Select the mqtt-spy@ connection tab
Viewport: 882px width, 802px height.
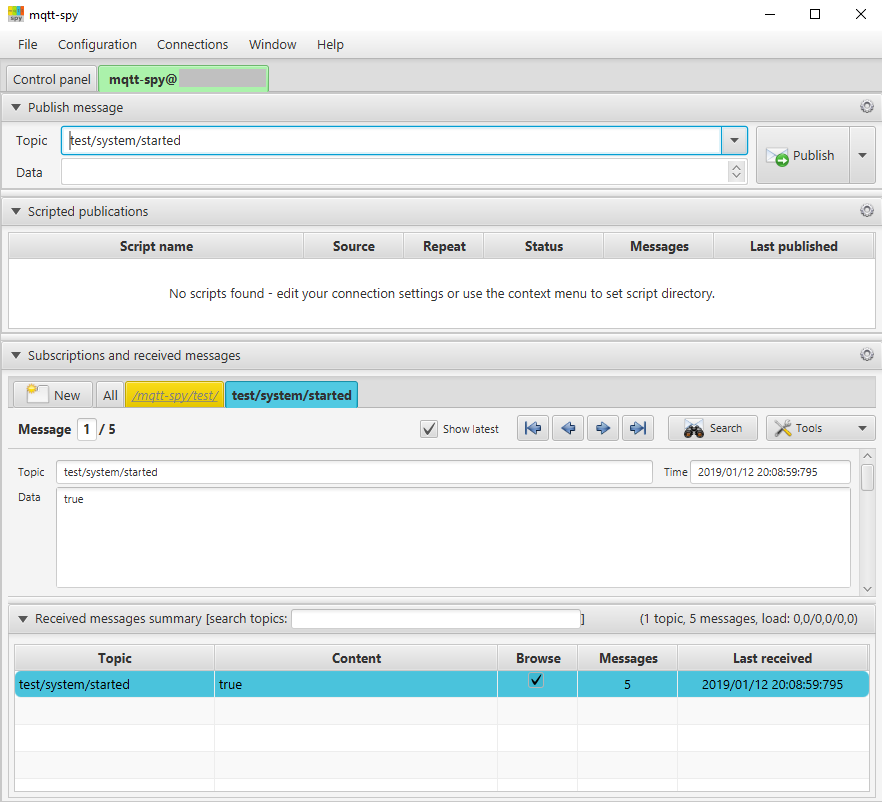pos(184,79)
